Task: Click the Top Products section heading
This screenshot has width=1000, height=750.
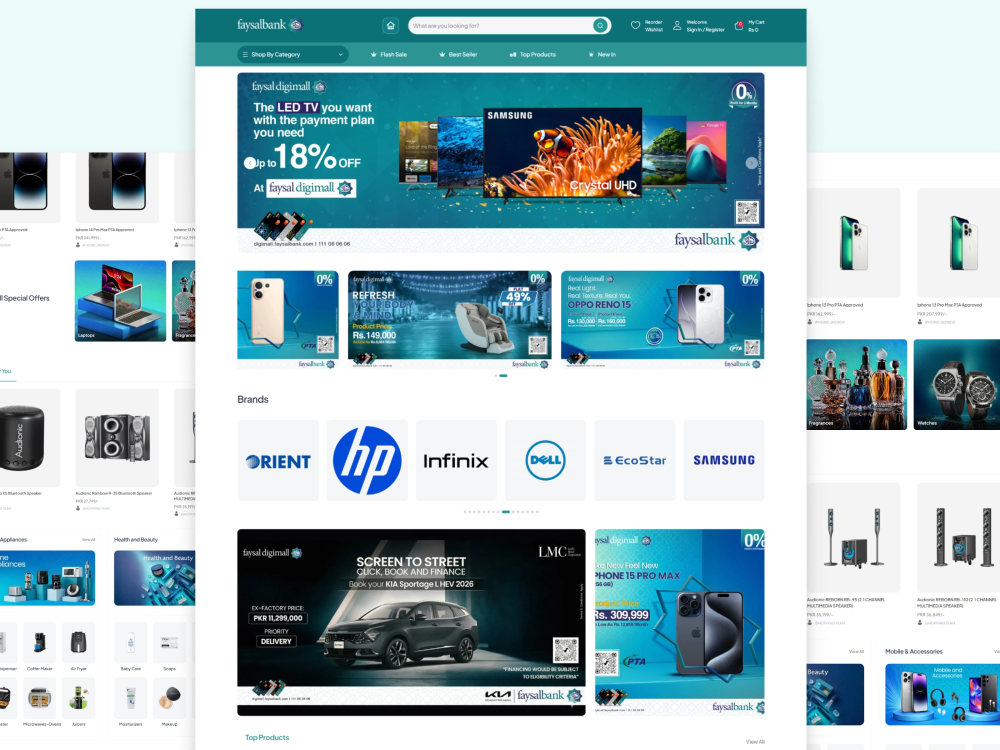Action: tap(267, 737)
